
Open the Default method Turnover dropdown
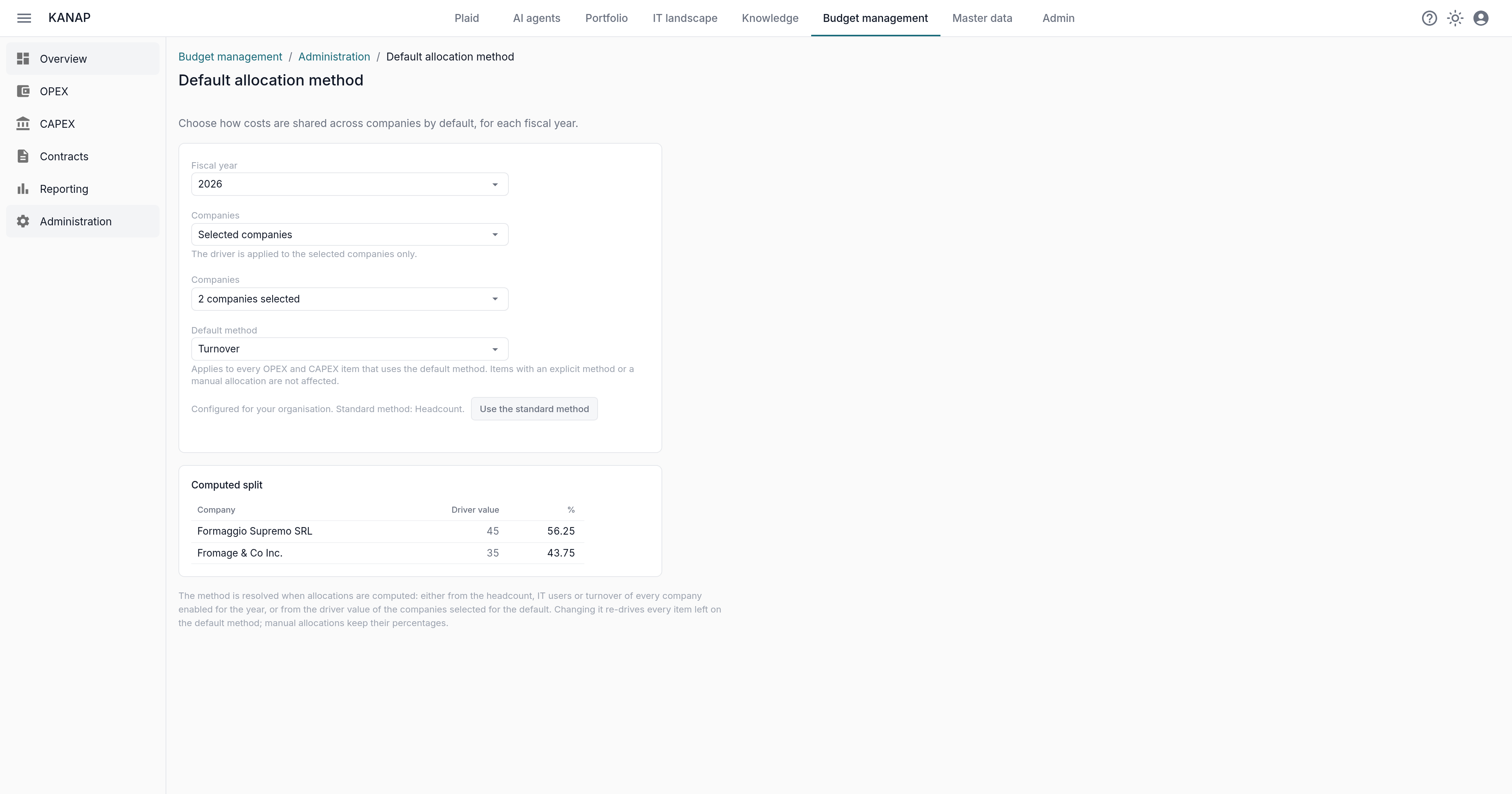coord(349,349)
